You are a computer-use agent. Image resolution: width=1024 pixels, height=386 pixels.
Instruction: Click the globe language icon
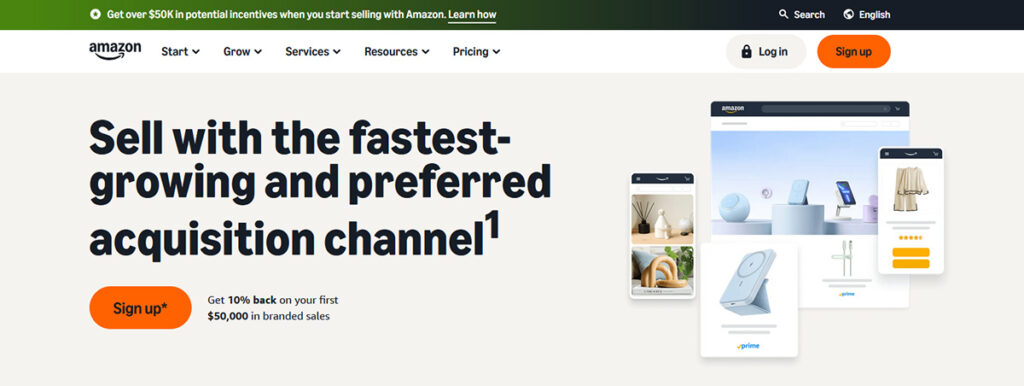coord(848,14)
